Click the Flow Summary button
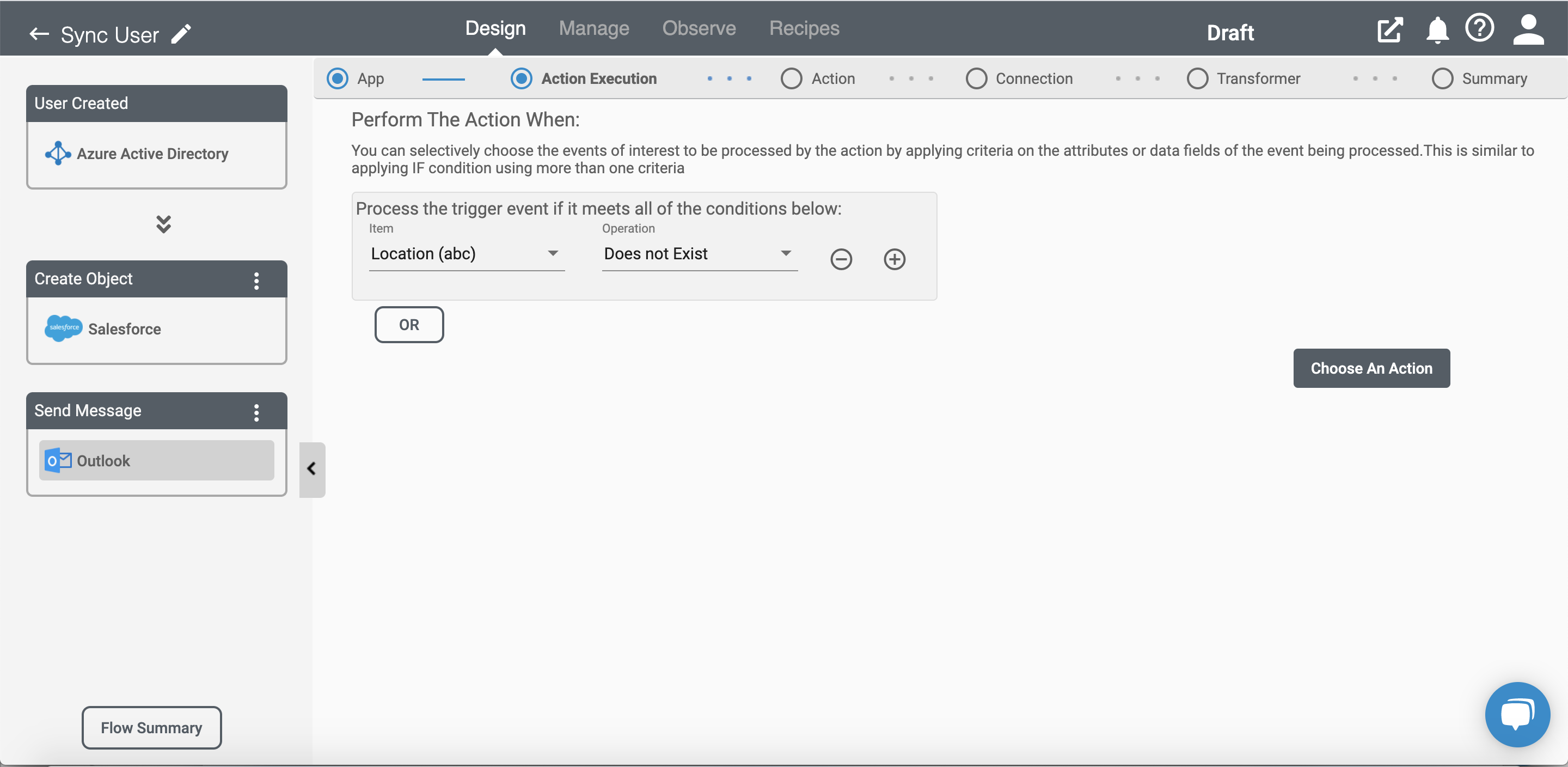 coord(151,726)
